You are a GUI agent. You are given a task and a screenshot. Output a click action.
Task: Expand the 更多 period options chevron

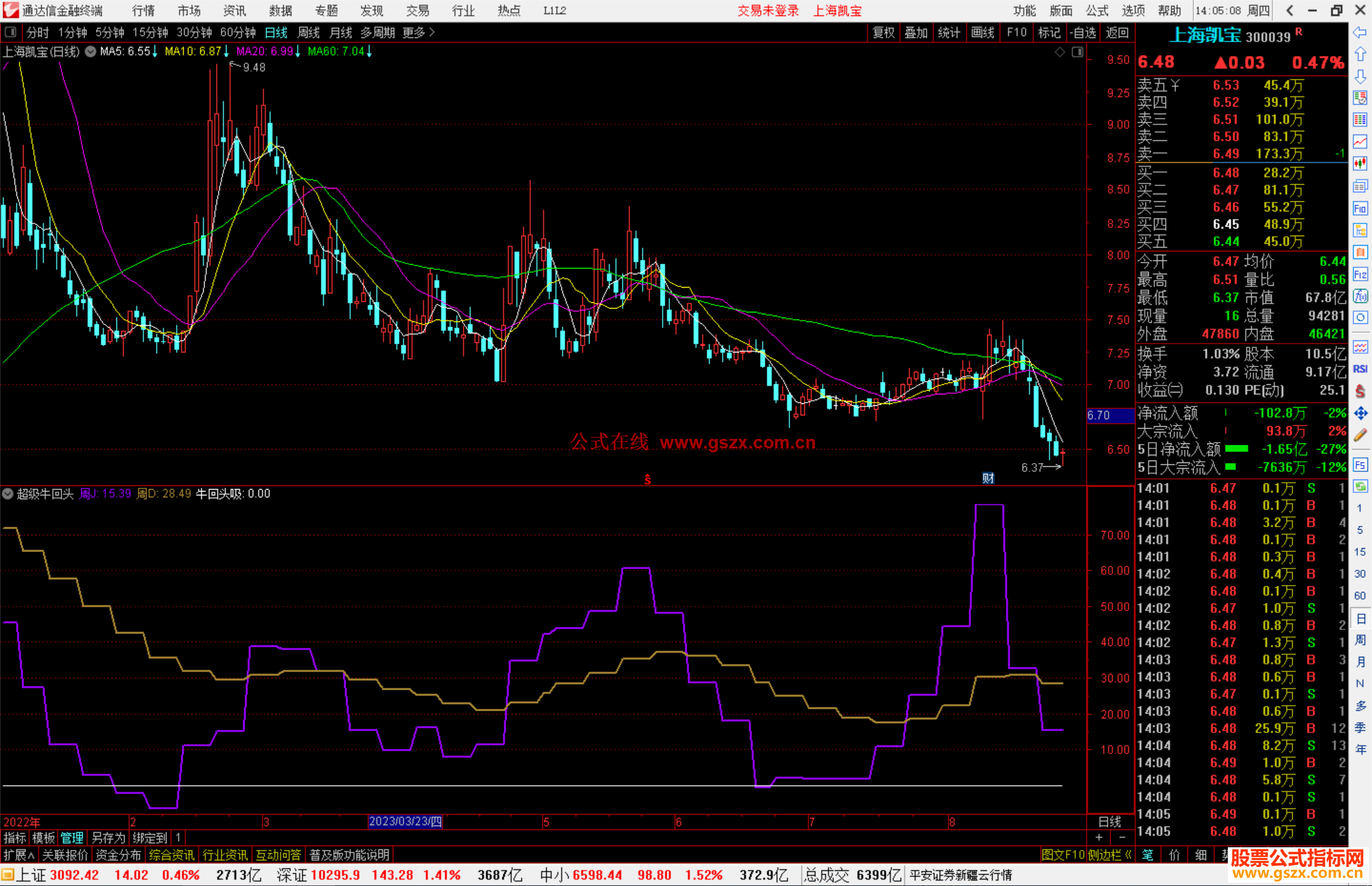432,32
